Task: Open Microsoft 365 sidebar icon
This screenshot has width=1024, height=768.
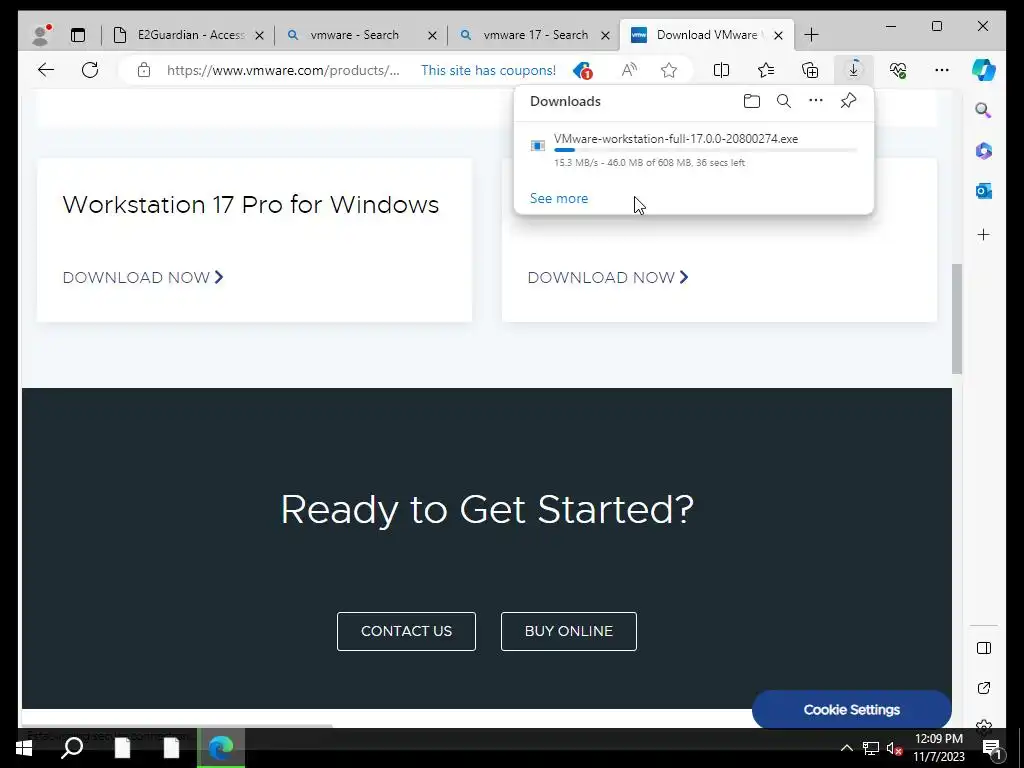Action: pos(984,151)
